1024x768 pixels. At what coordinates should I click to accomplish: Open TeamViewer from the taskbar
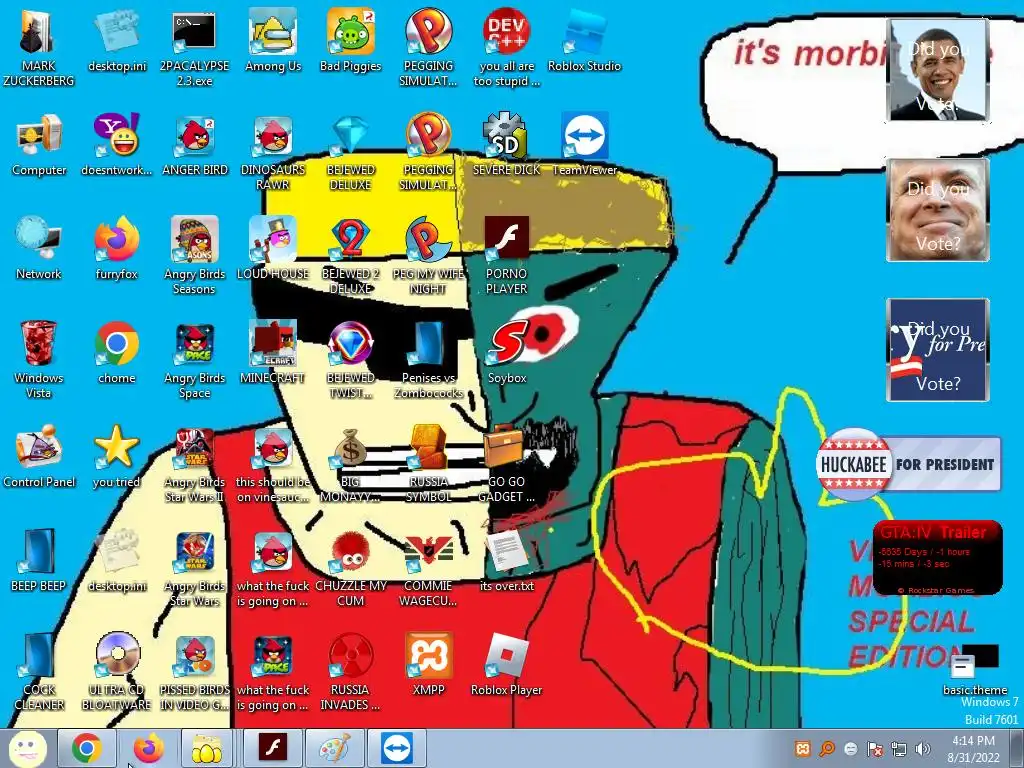[396, 748]
